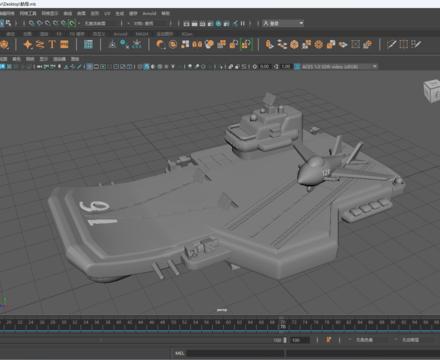440x360 pixels.
Task: Switch to the FX 缓存 shelf tab
Action: 77,34
